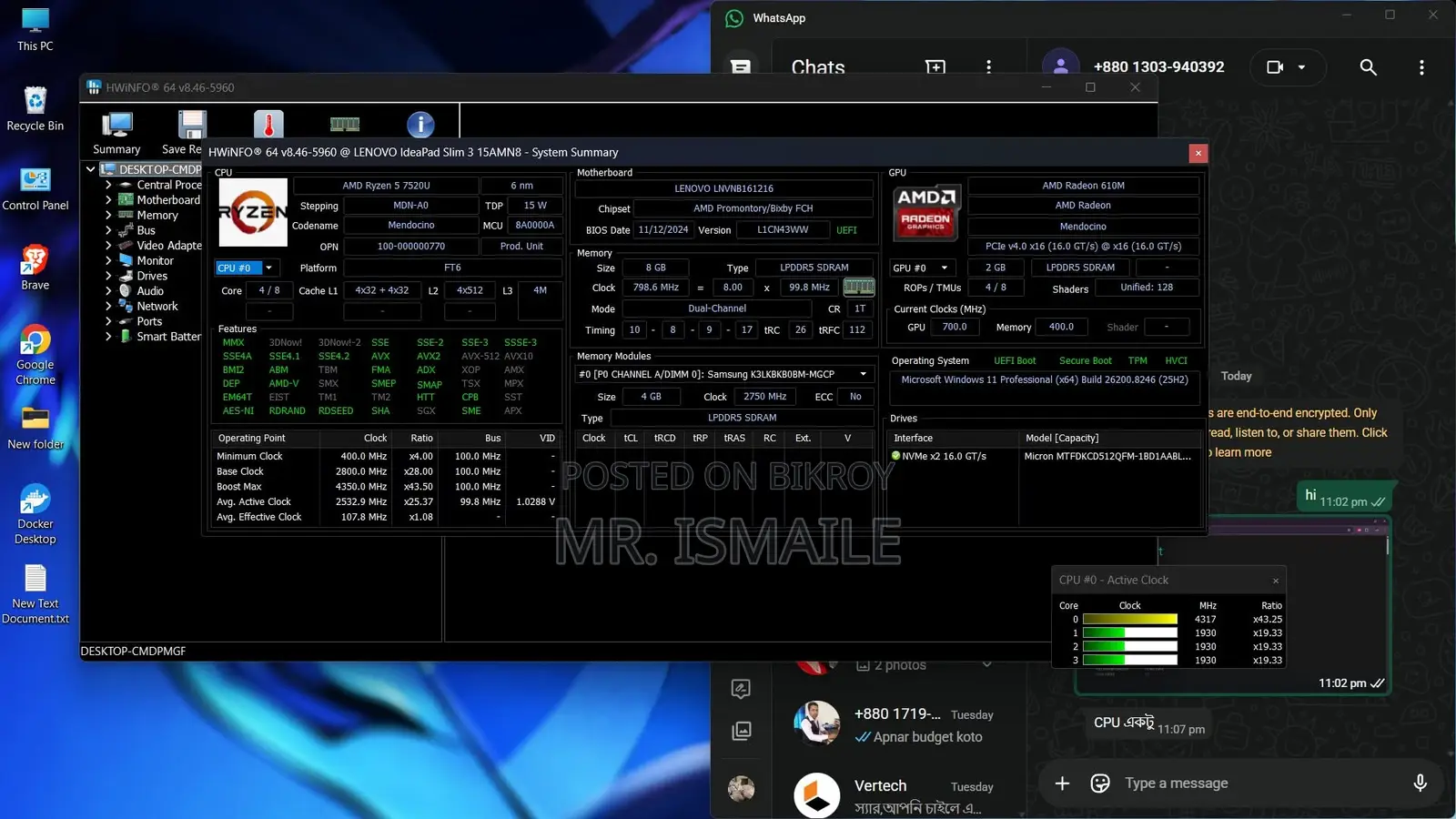Collapse the DESKTOP-CMDP root tree node
The image size is (1456, 819).
click(x=91, y=169)
